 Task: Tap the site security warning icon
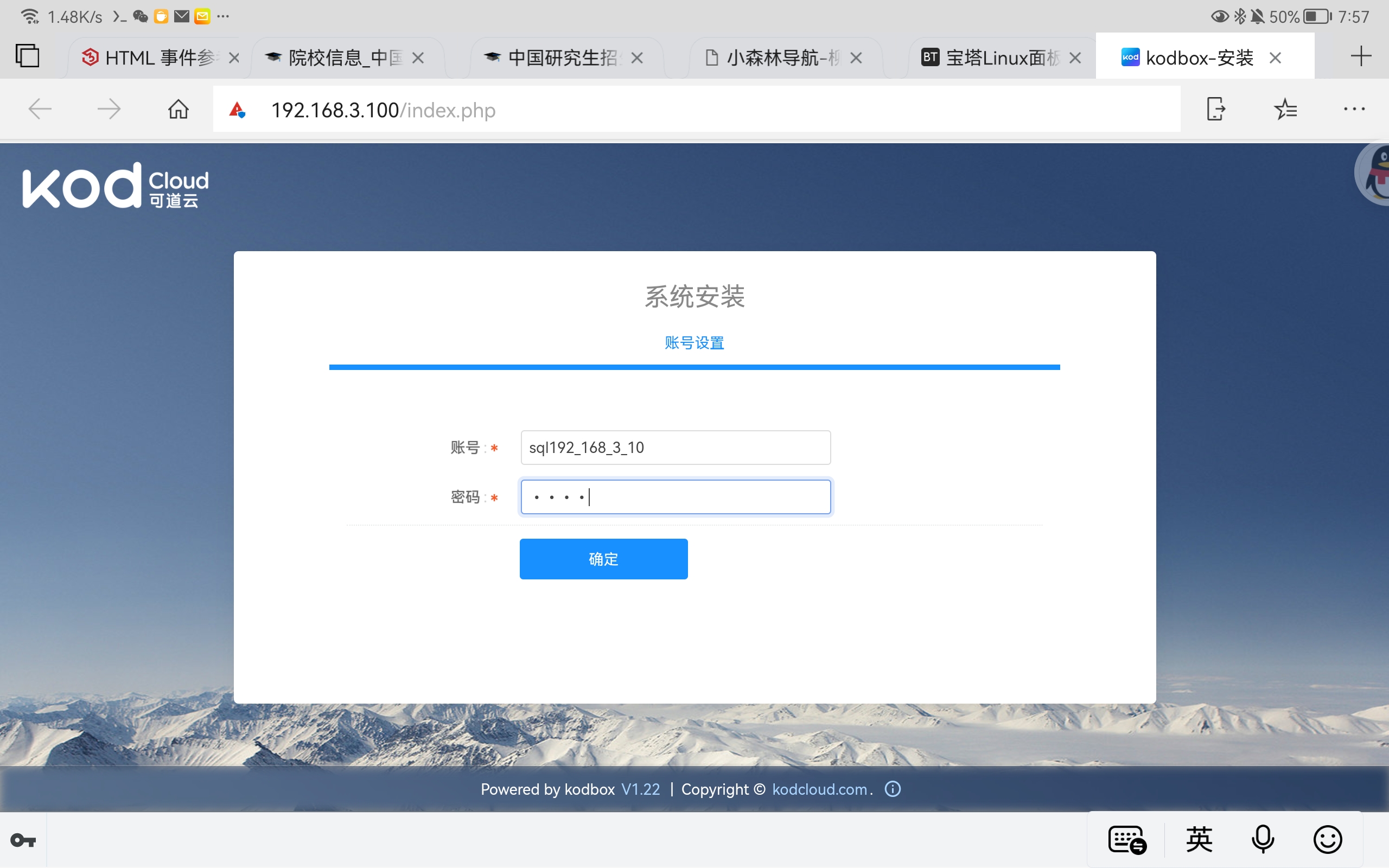[x=237, y=109]
